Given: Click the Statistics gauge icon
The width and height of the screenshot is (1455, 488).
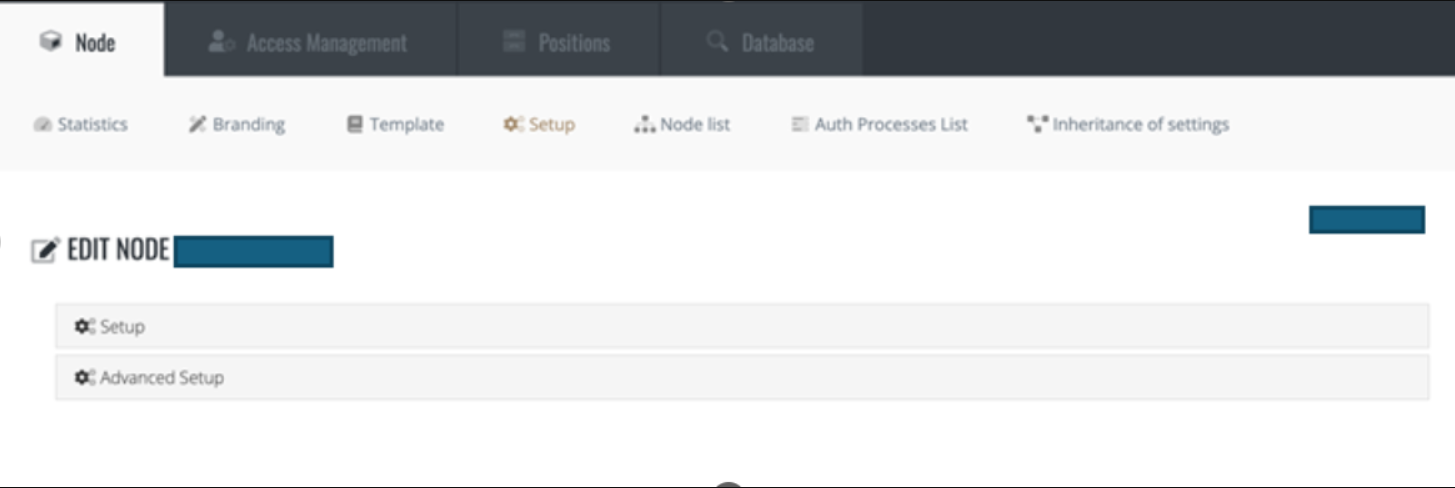Looking at the screenshot, I should [x=43, y=125].
